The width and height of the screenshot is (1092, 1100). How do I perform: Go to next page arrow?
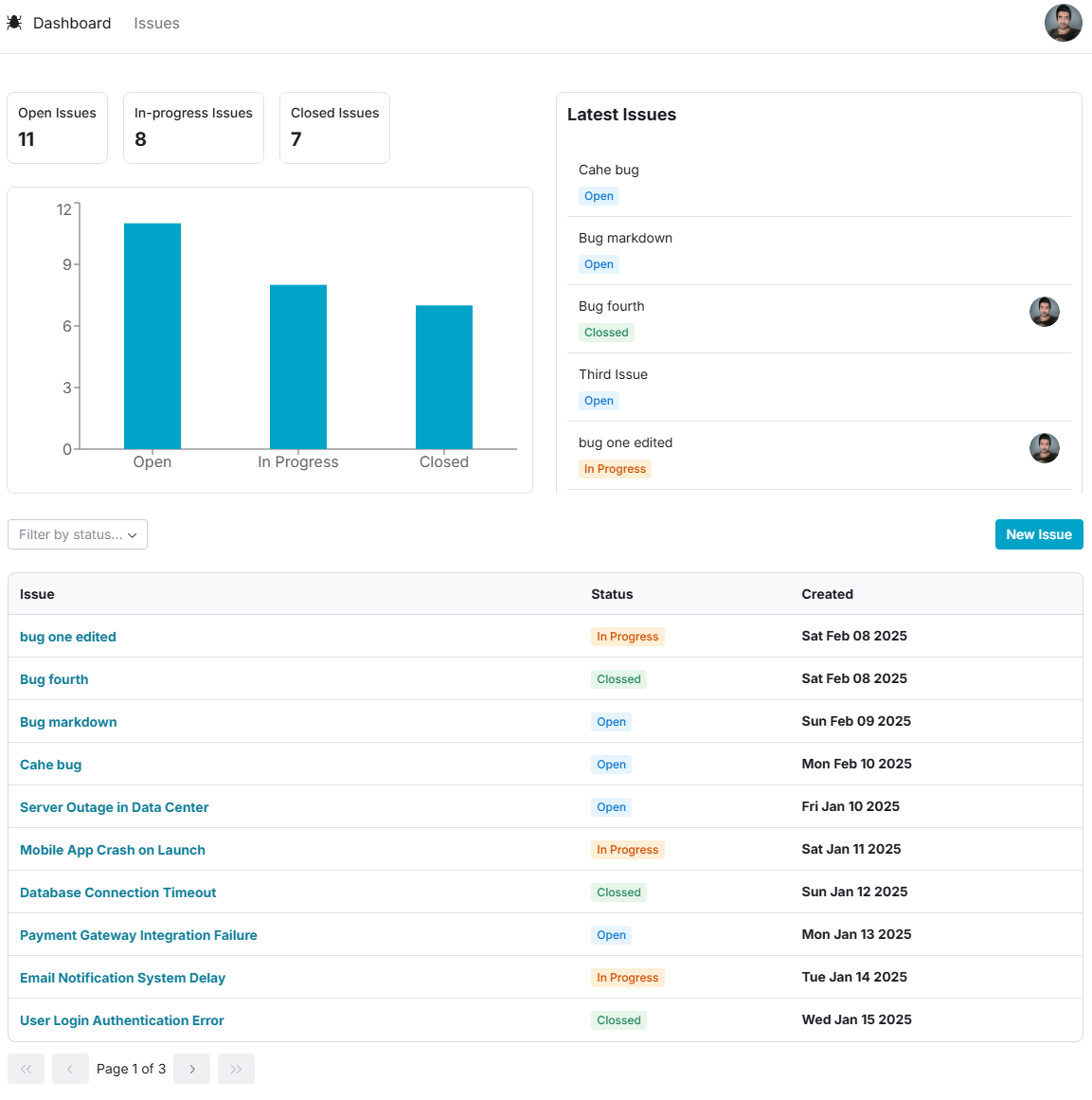pyautogui.click(x=191, y=1069)
